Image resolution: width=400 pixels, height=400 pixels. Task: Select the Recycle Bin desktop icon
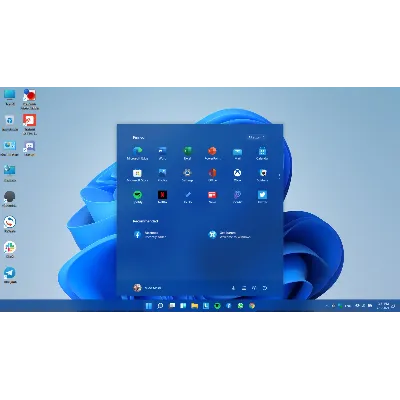click(x=10, y=123)
